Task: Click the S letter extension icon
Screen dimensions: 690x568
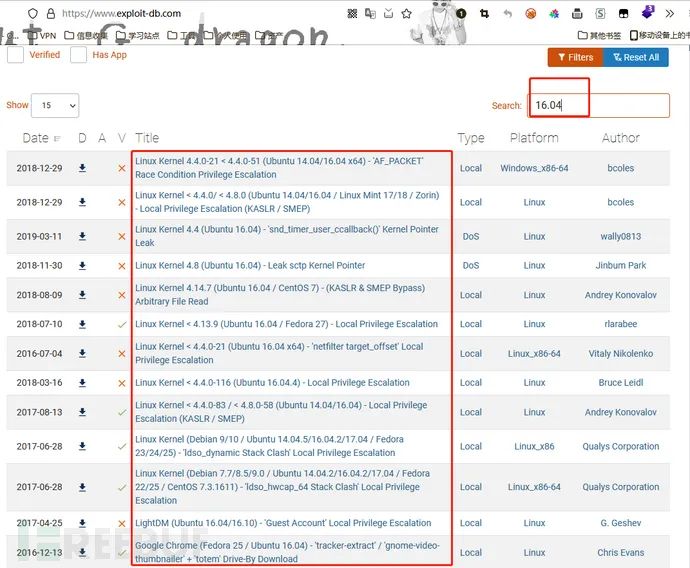Action: 600,14
